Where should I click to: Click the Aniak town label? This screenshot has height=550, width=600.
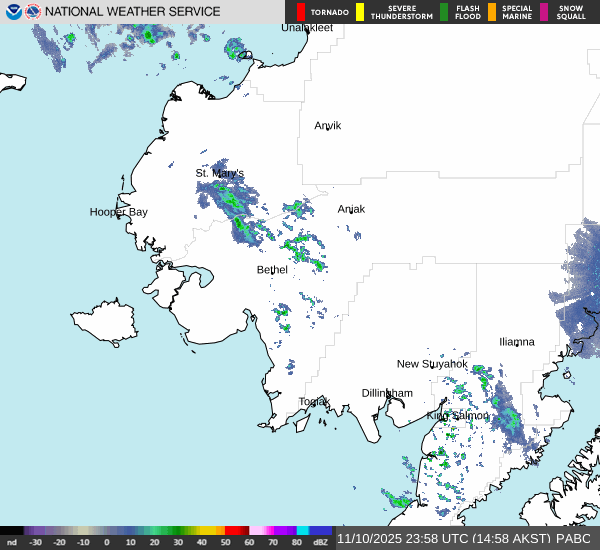[x=351, y=209]
